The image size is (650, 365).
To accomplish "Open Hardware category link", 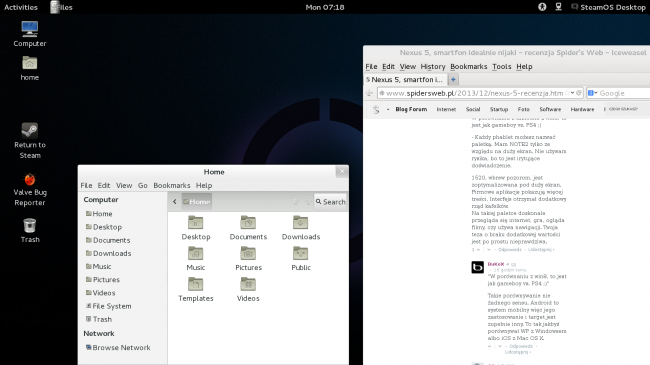I will pyautogui.click(x=582, y=109).
